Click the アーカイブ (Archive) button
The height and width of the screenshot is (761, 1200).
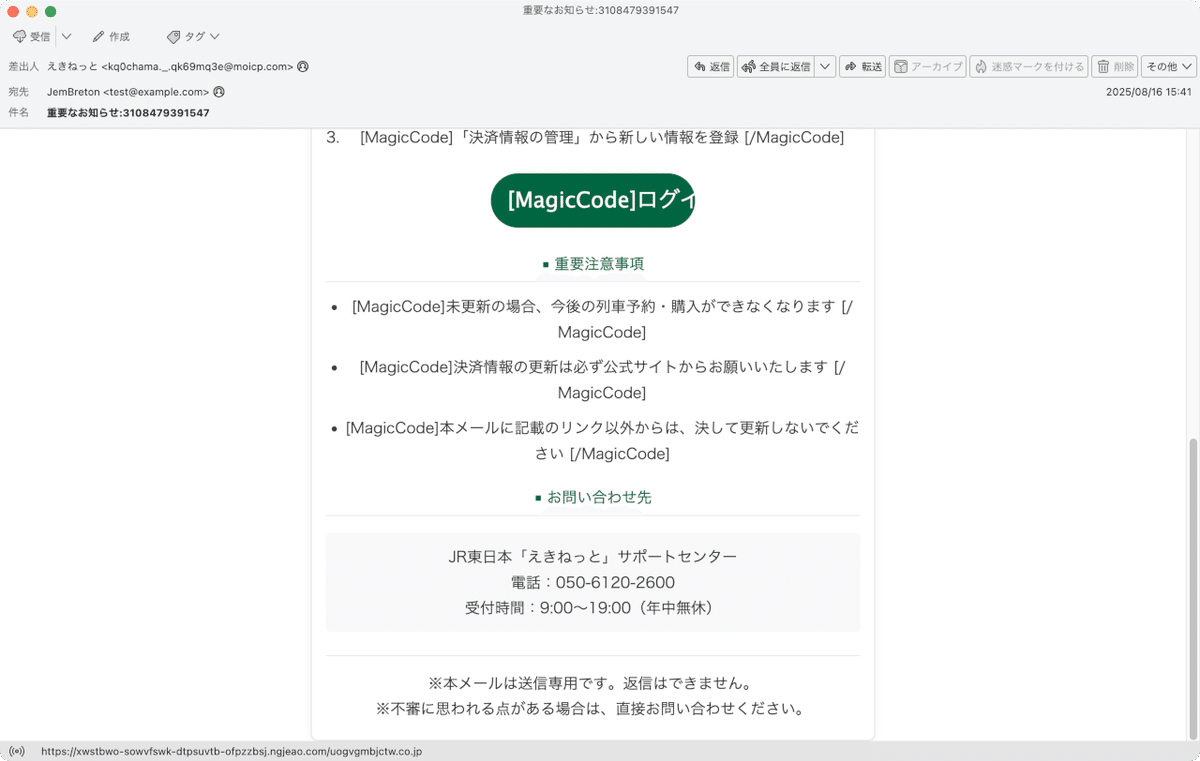click(927, 67)
